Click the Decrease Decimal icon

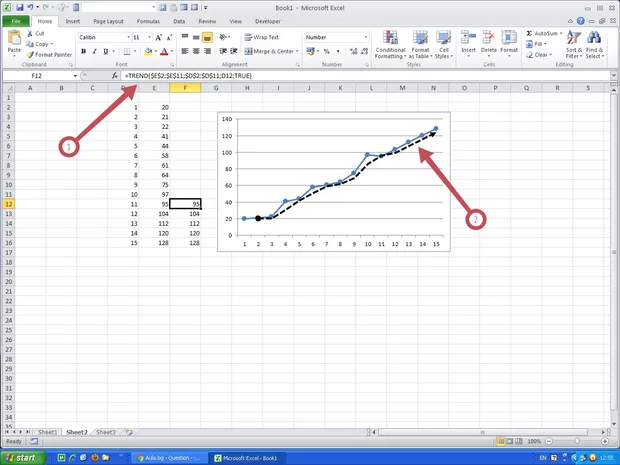pos(364,51)
